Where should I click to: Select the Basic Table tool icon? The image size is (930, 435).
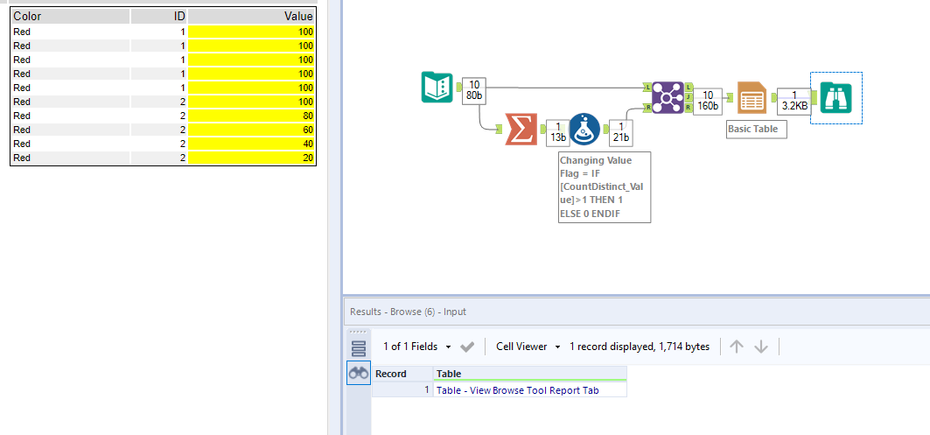[751, 98]
